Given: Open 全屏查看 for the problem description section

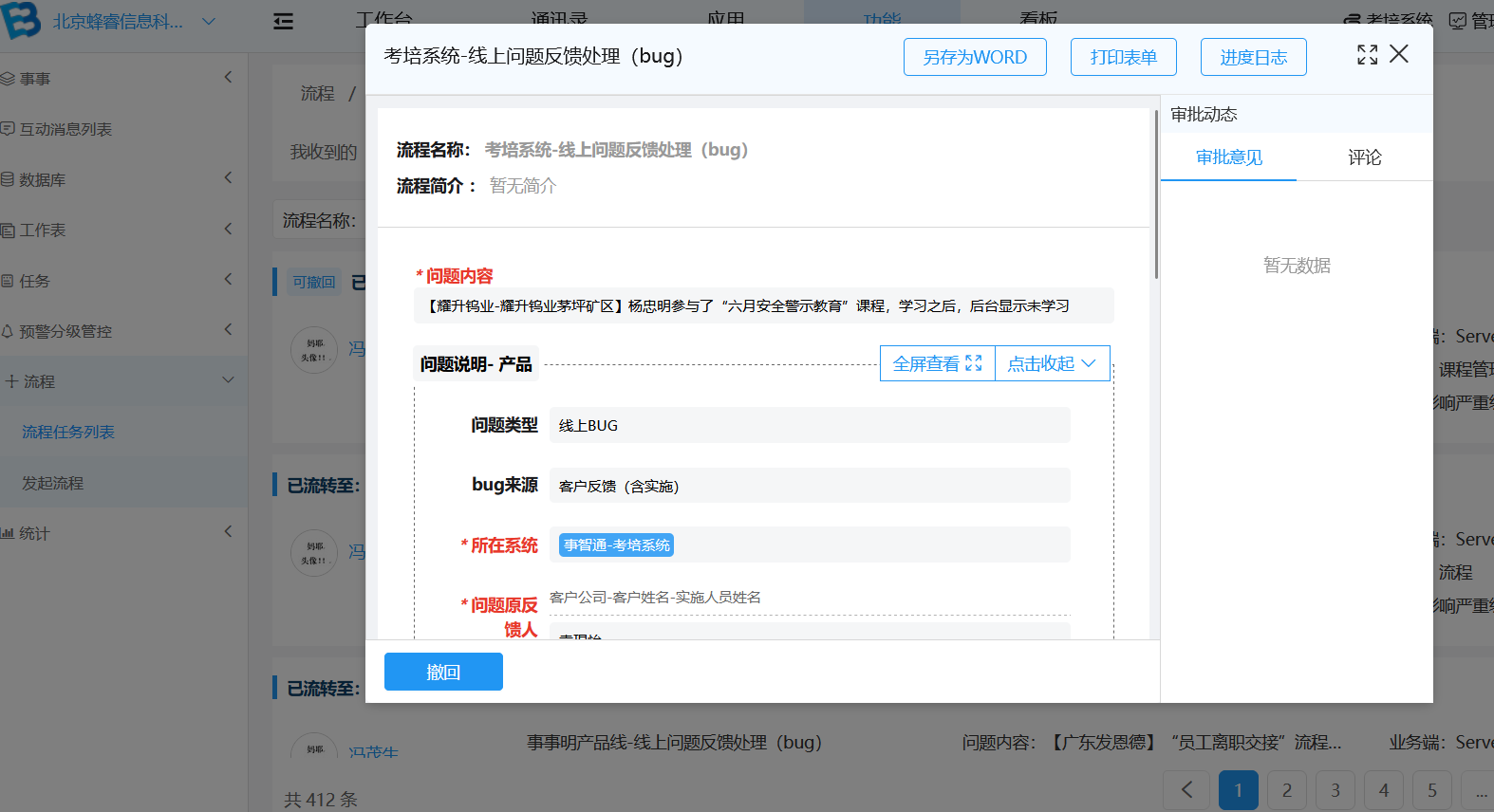Looking at the screenshot, I should tap(937, 363).
